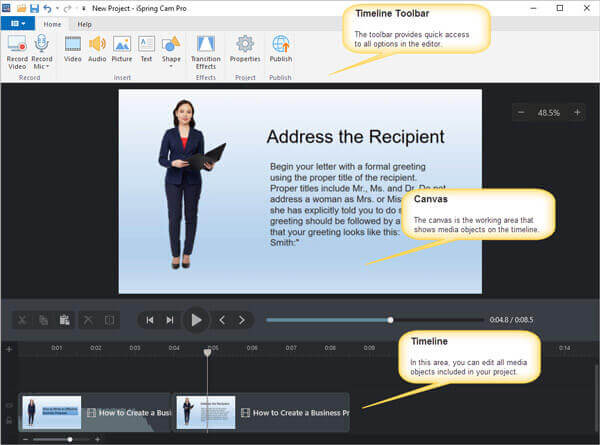Paste from clipboard on timeline toolbar
This screenshot has width=600, height=445.
click(x=64, y=320)
